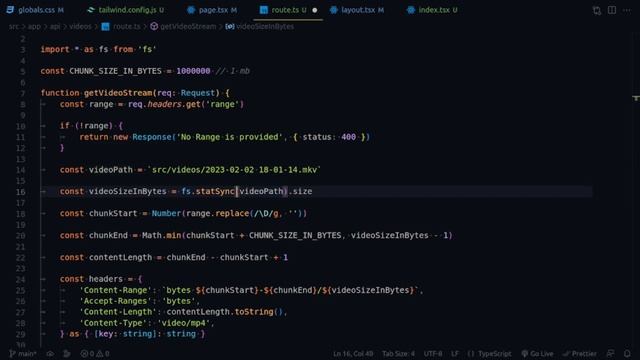Click the source control branch icon

point(12,354)
